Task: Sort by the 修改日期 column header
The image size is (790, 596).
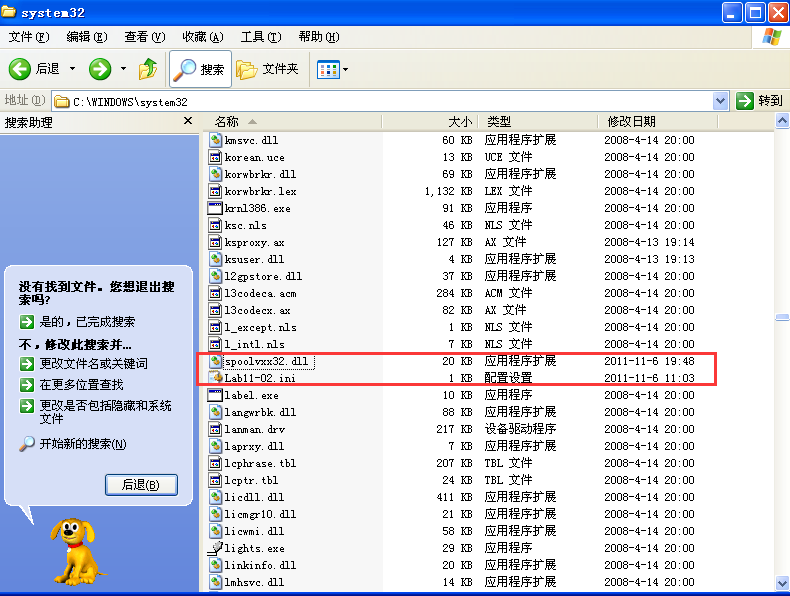Action: point(657,121)
